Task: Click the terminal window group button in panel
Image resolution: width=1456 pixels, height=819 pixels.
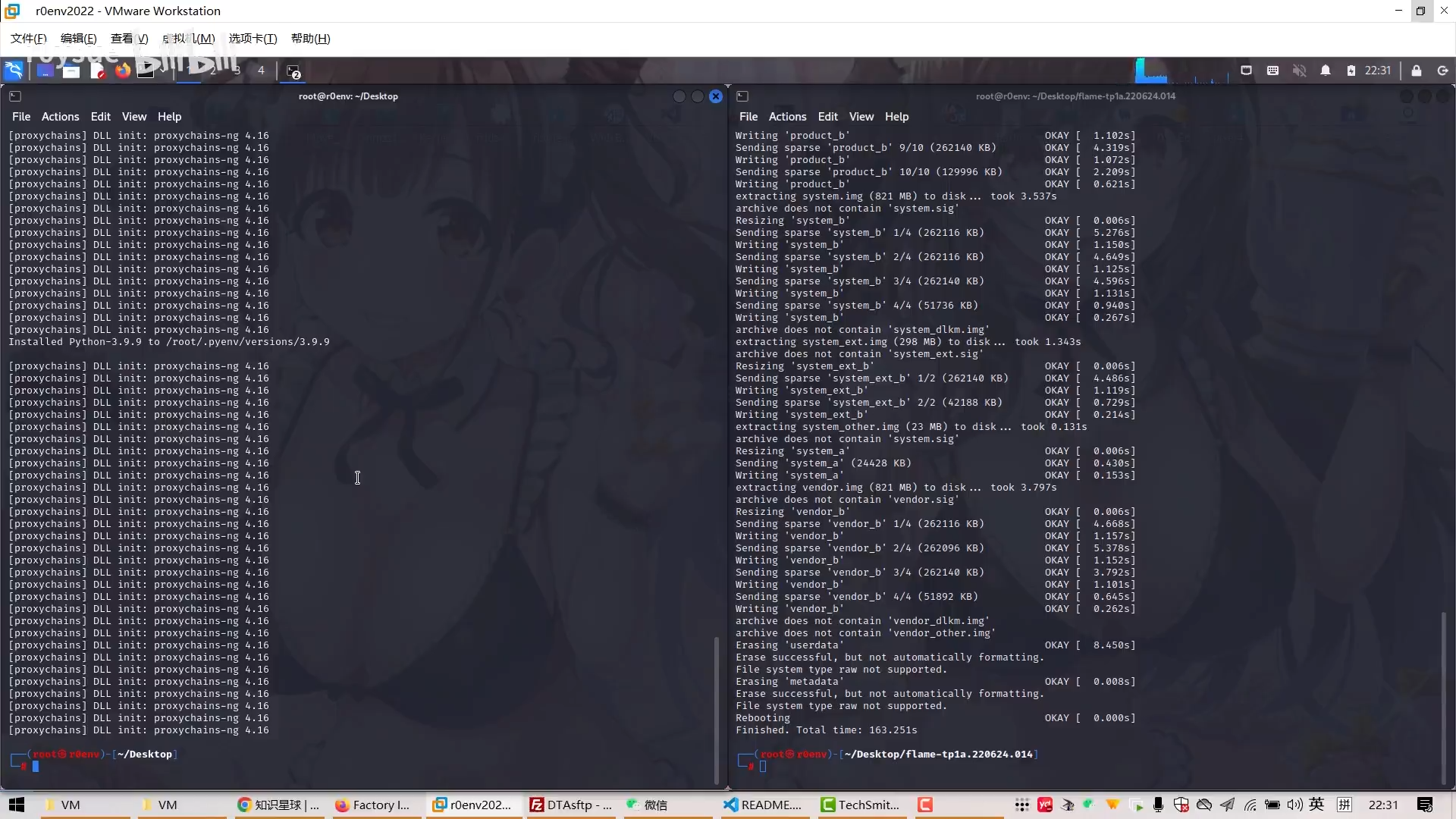Action: pyautogui.click(x=293, y=71)
